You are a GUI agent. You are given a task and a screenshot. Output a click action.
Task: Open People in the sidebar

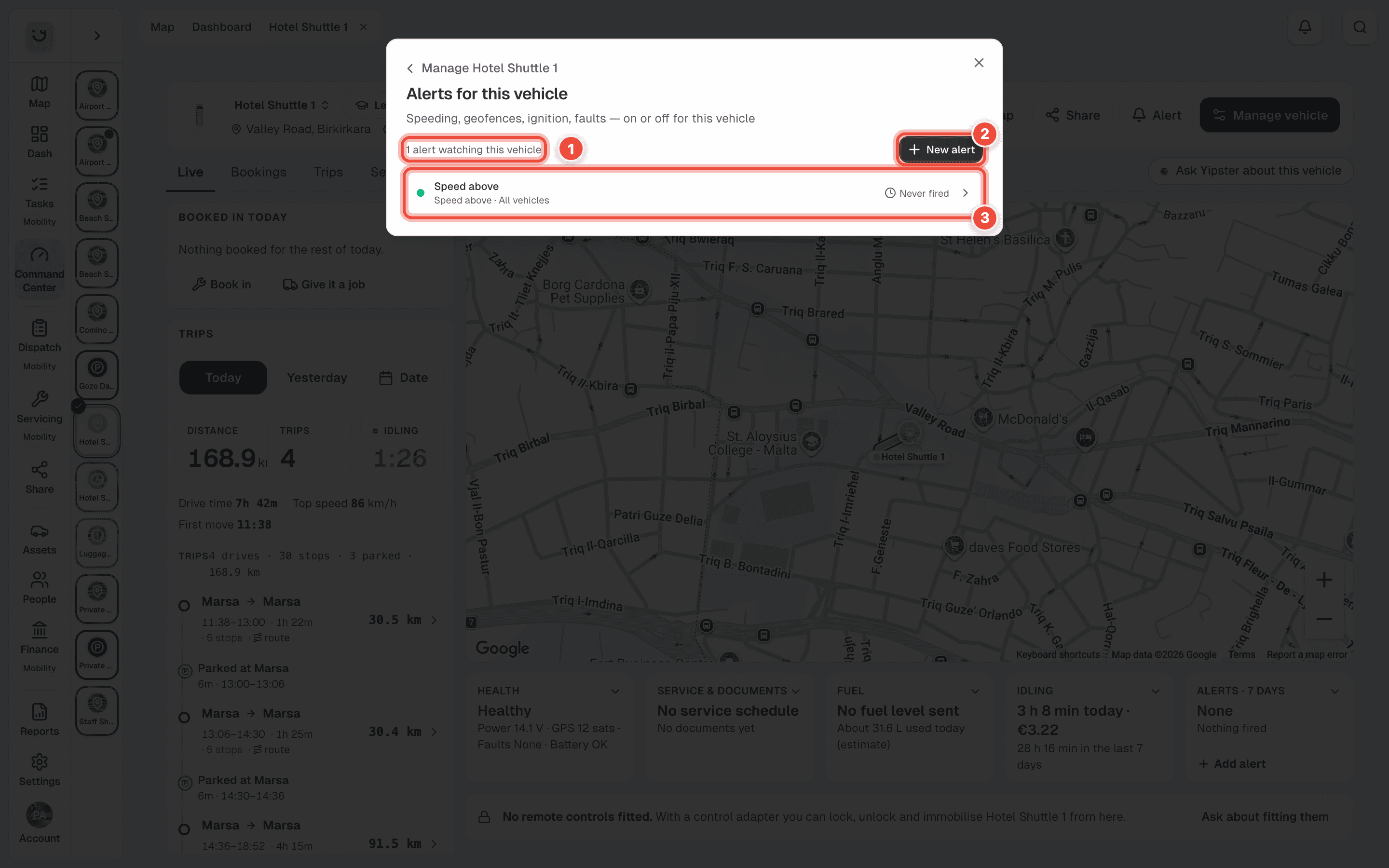click(39, 588)
